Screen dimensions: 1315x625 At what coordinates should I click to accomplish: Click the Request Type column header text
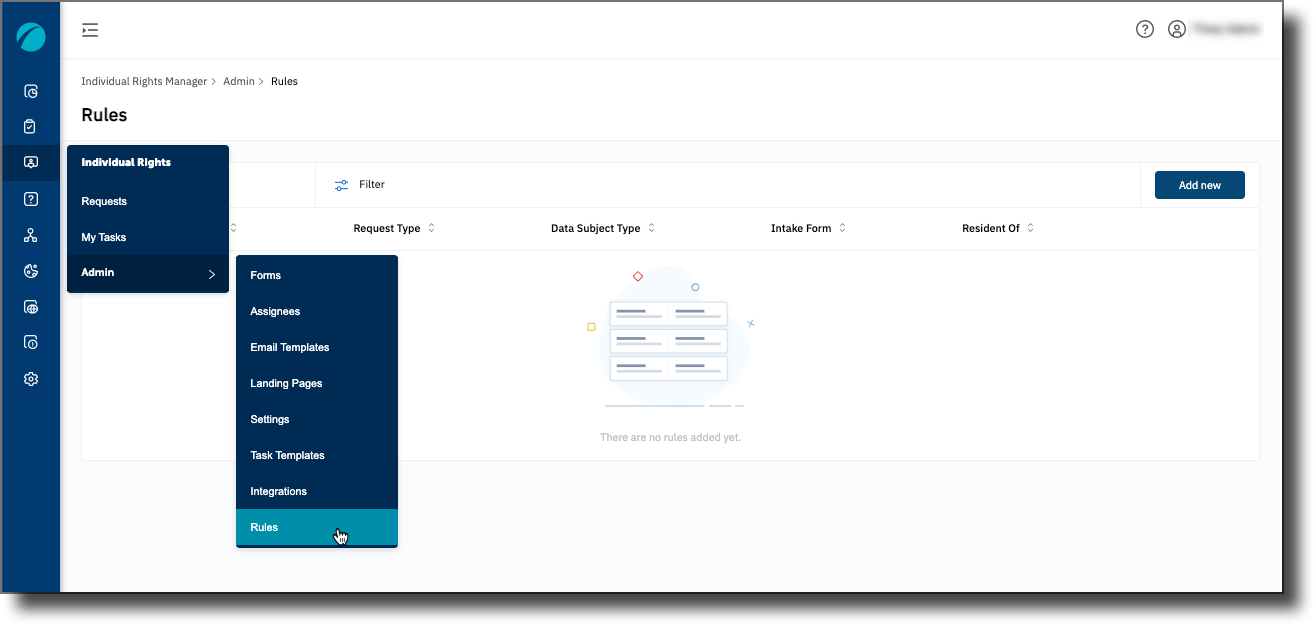387,228
